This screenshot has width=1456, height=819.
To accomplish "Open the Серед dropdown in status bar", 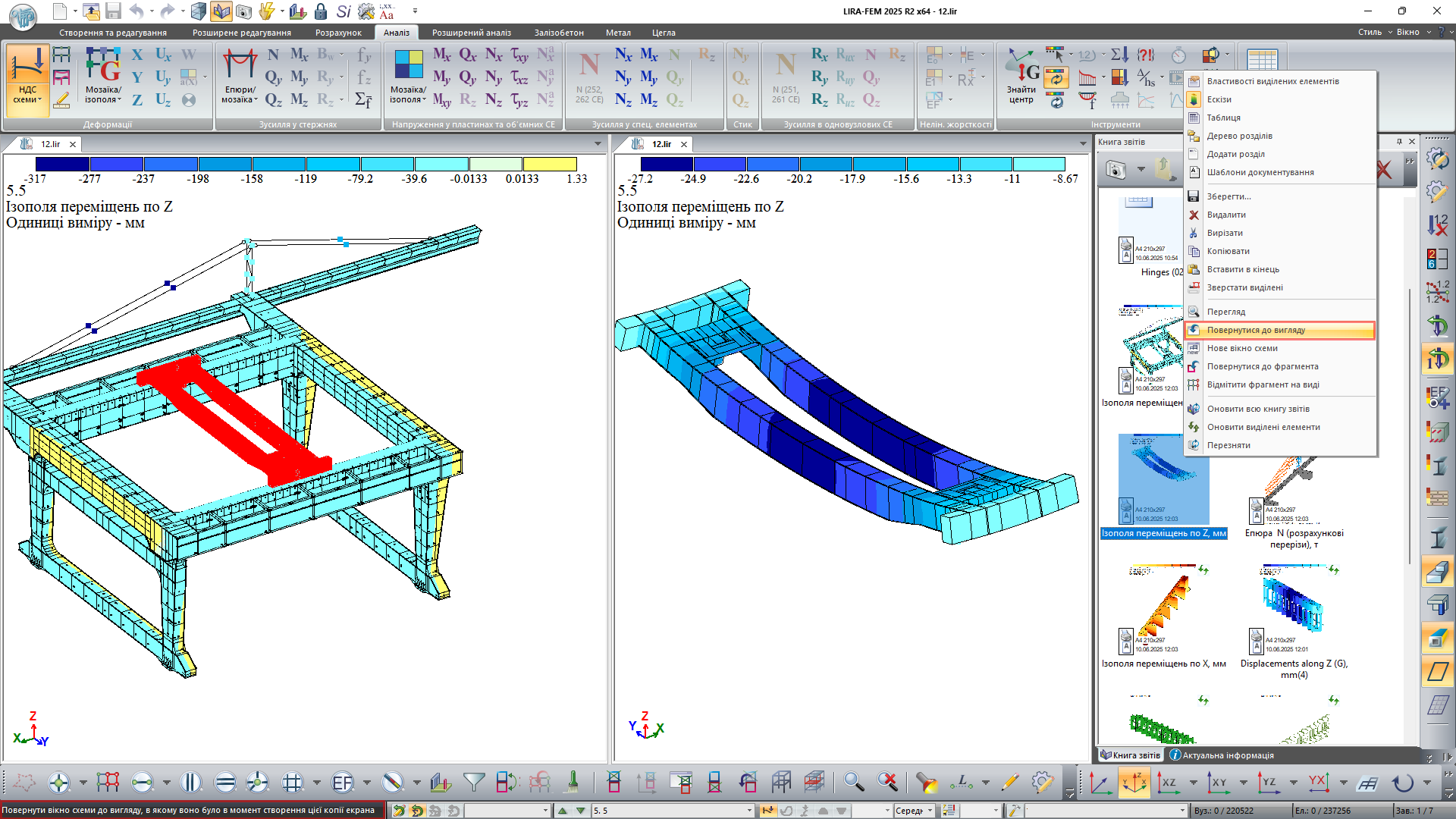I will pyautogui.click(x=930, y=811).
